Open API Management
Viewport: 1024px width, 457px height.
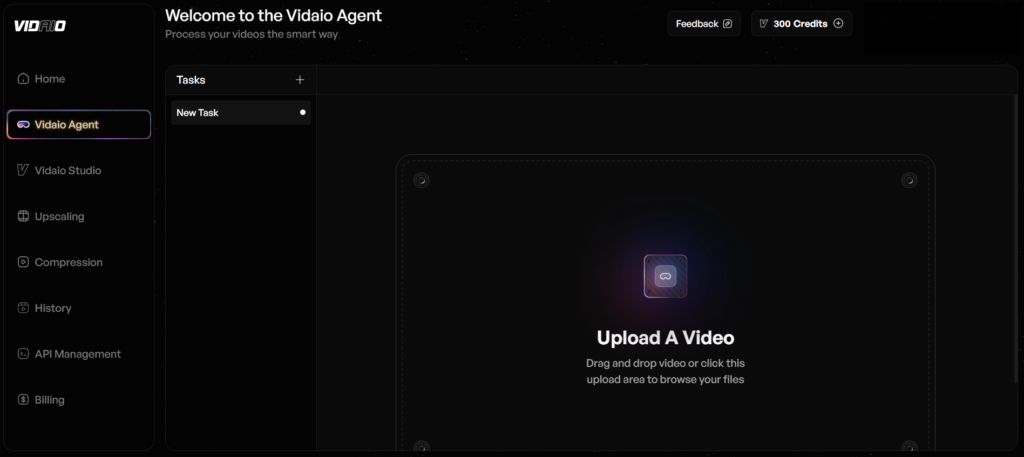(78, 353)
